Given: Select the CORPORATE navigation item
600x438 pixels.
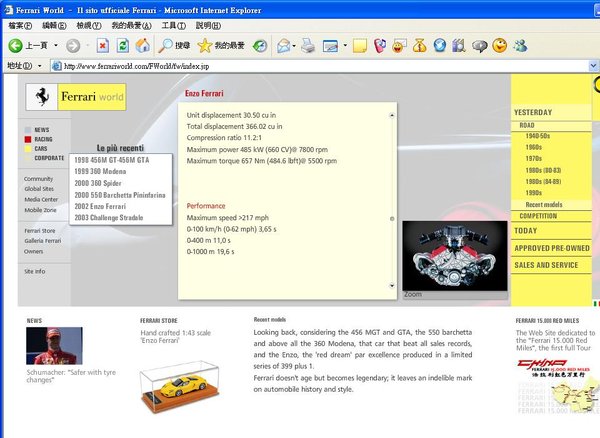Looking at the screenshot, I should point(49,158).
